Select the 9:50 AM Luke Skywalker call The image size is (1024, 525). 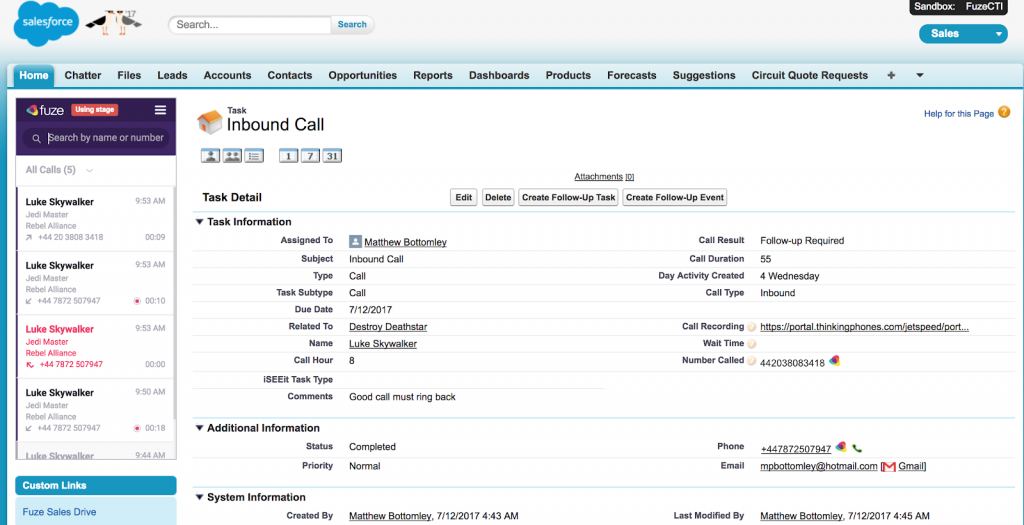[95, 410]
